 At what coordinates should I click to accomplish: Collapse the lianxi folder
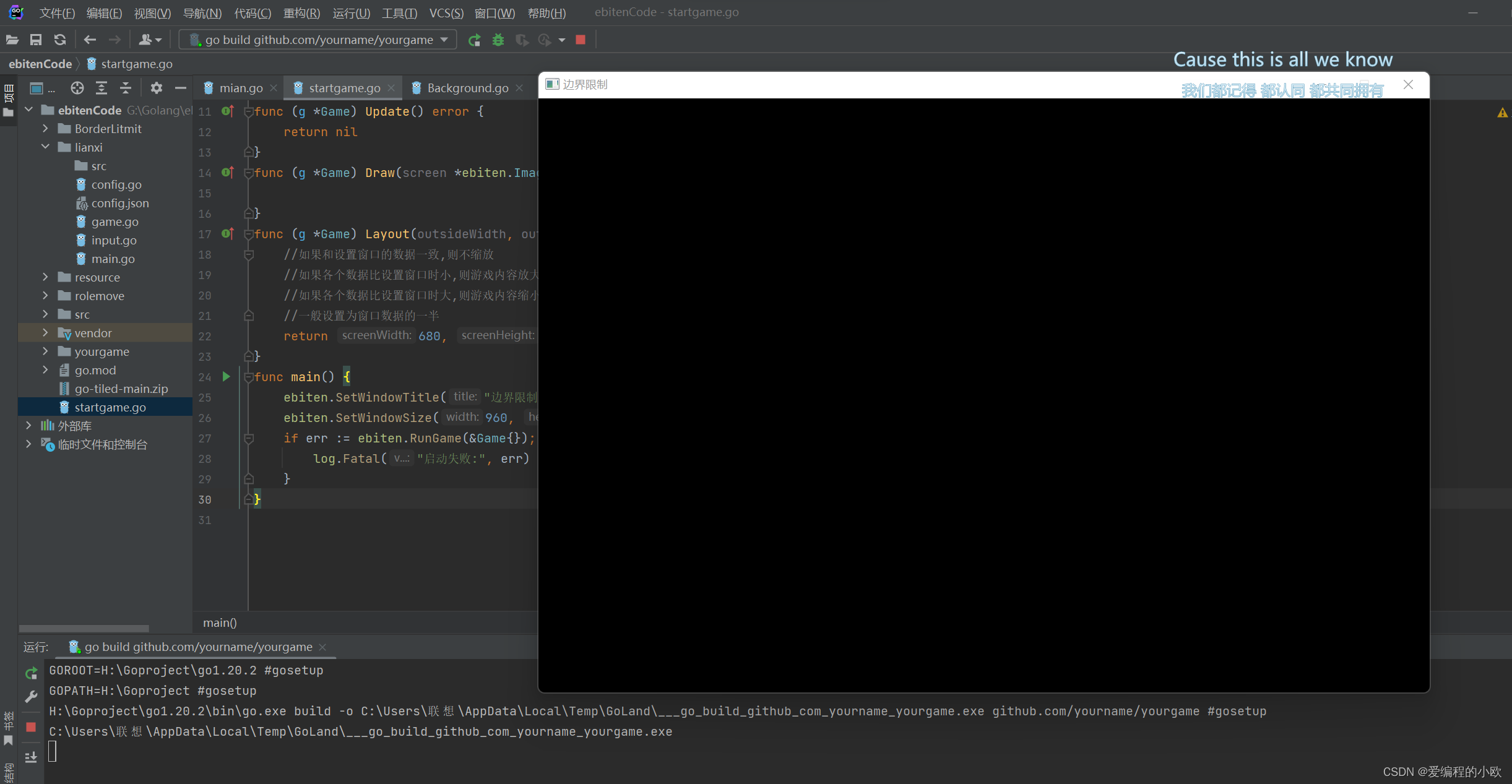[x=45, y=147]
